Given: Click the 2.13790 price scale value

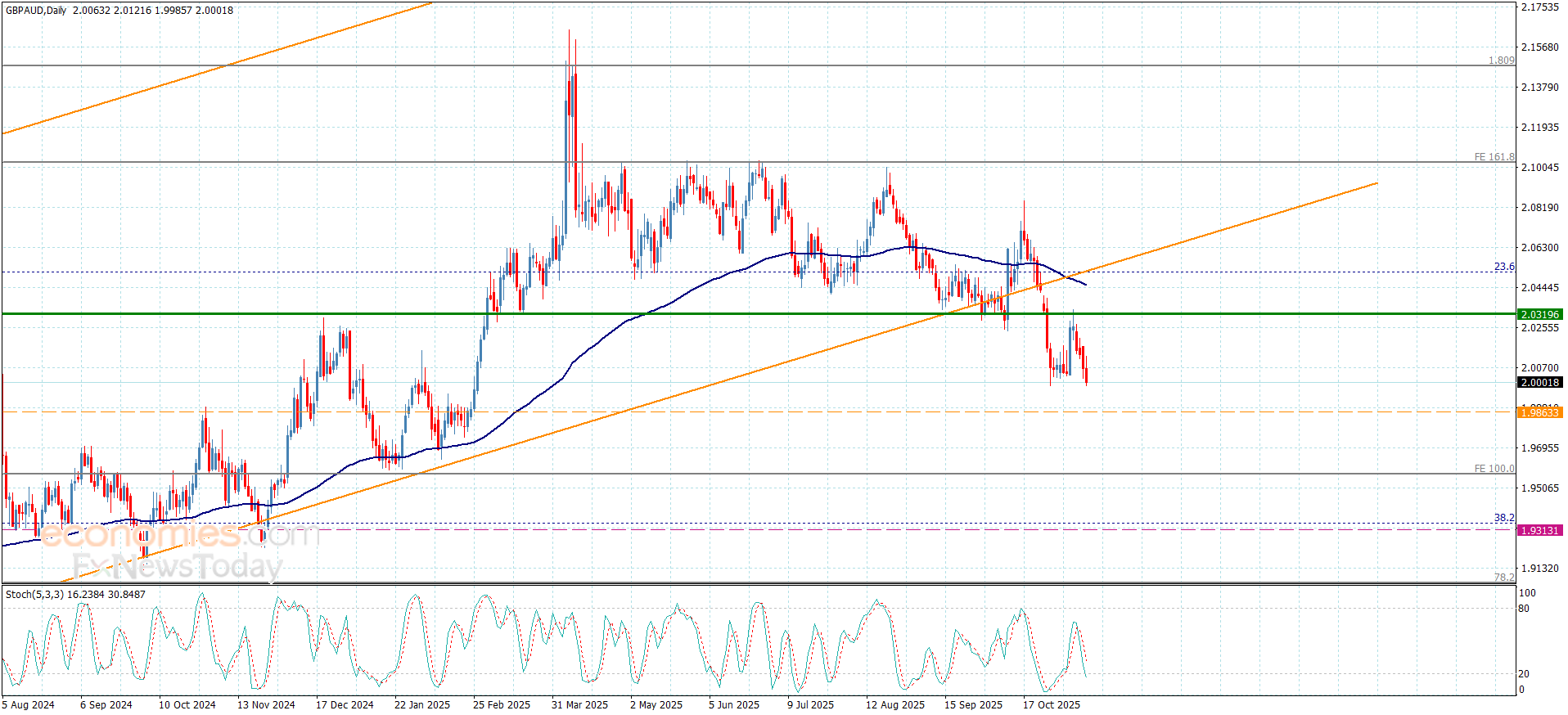Looking at the screenshot, I should click(x=1540, y=88).
